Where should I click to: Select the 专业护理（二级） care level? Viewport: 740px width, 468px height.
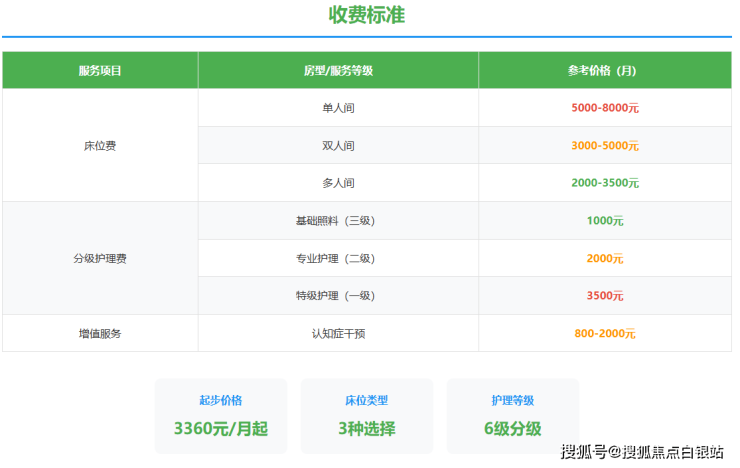click(338, 258)
